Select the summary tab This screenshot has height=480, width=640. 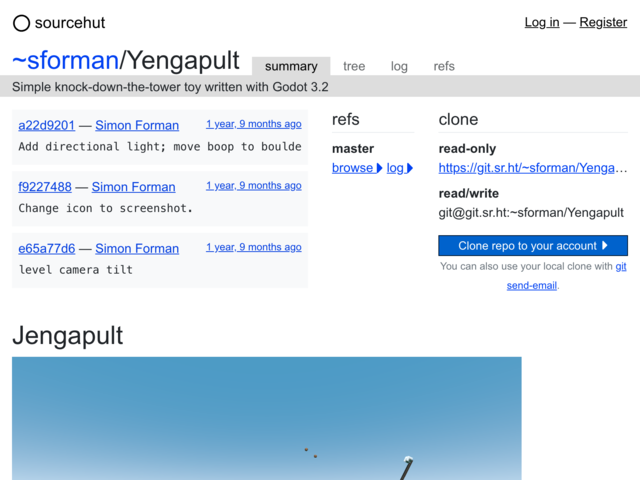(x=291, y=66)
